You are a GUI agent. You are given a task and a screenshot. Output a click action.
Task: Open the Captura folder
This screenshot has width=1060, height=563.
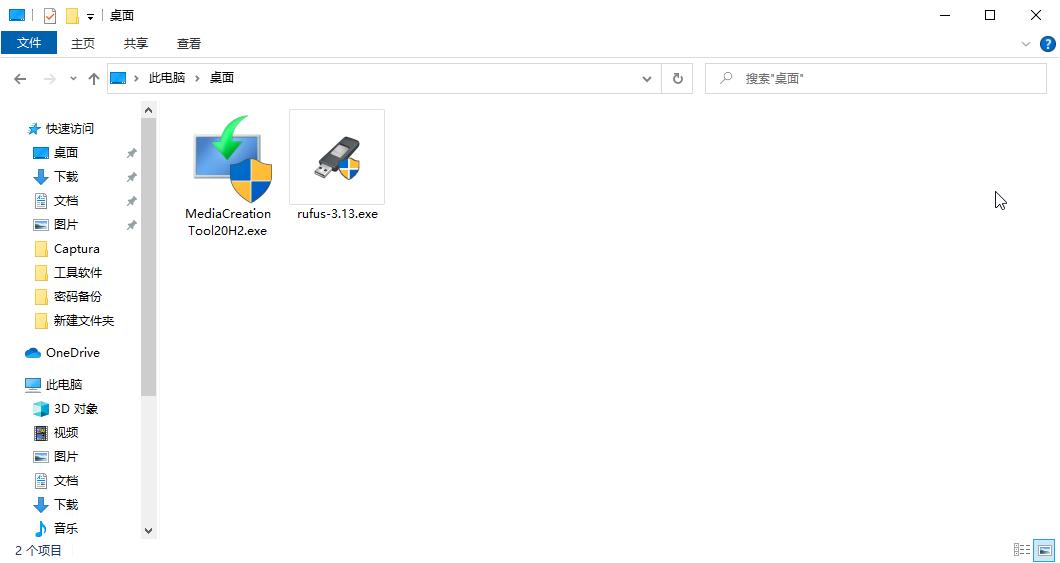tap(76, 249)
